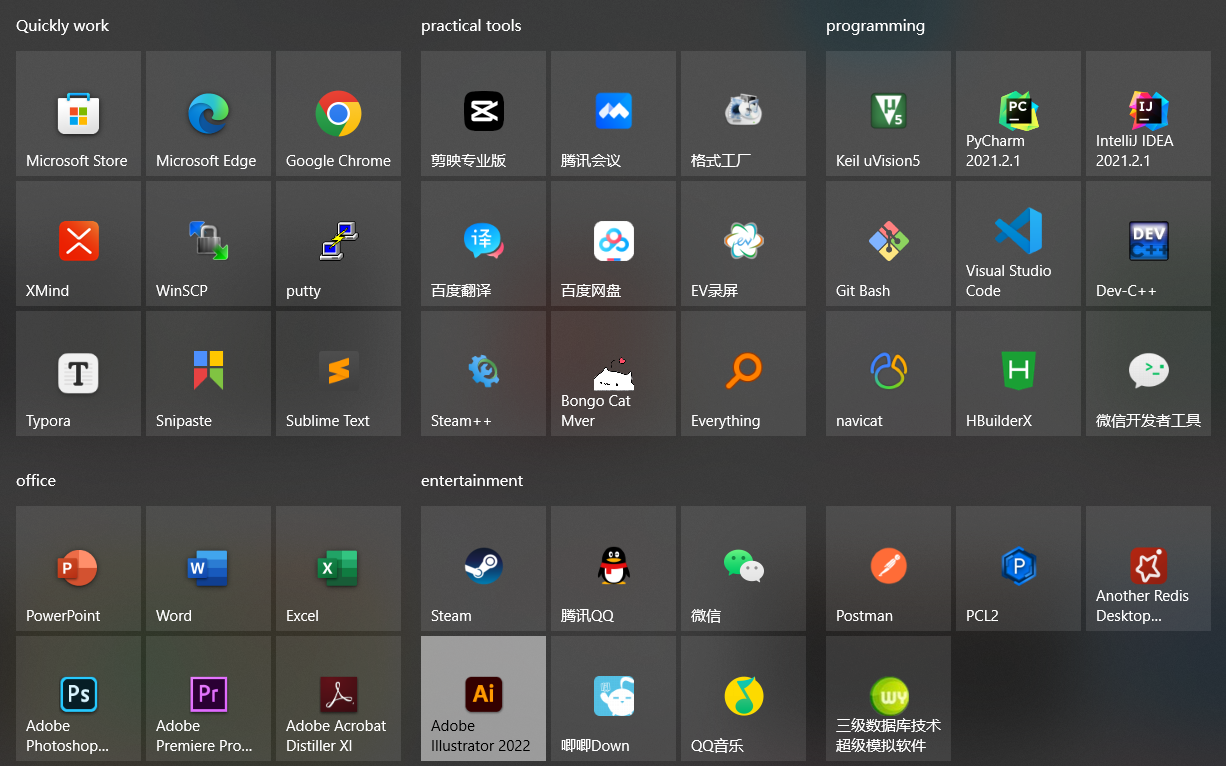Open the Microsoft Store tile
Screen dimensions: 1226x766
point(78,114)
